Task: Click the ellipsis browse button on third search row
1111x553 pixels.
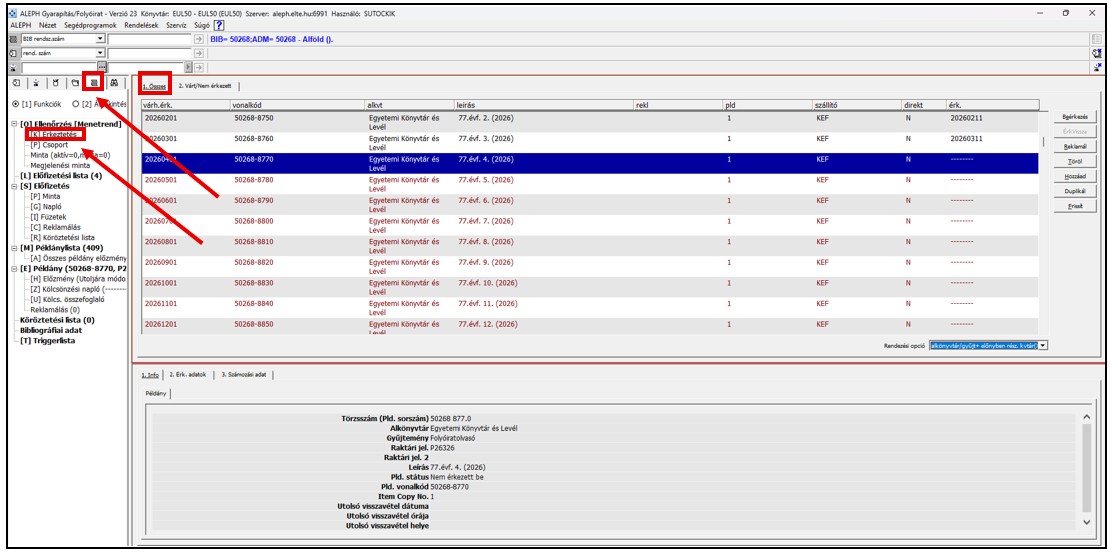Action: 102,67
